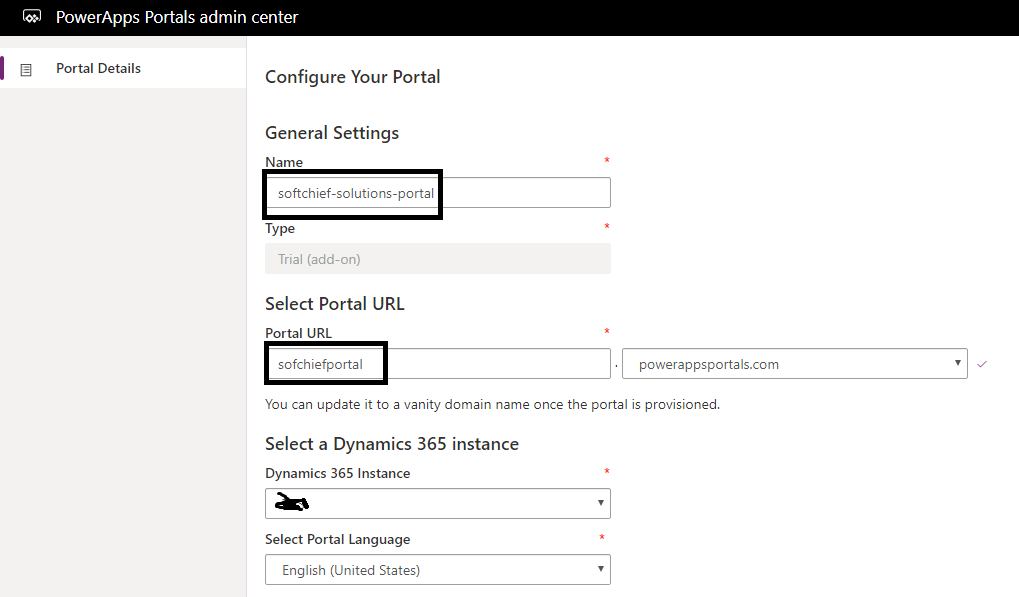Click the PowerApps logo icon in header
The width and height of the screenshot is (1019, 597).
point(32,17)
